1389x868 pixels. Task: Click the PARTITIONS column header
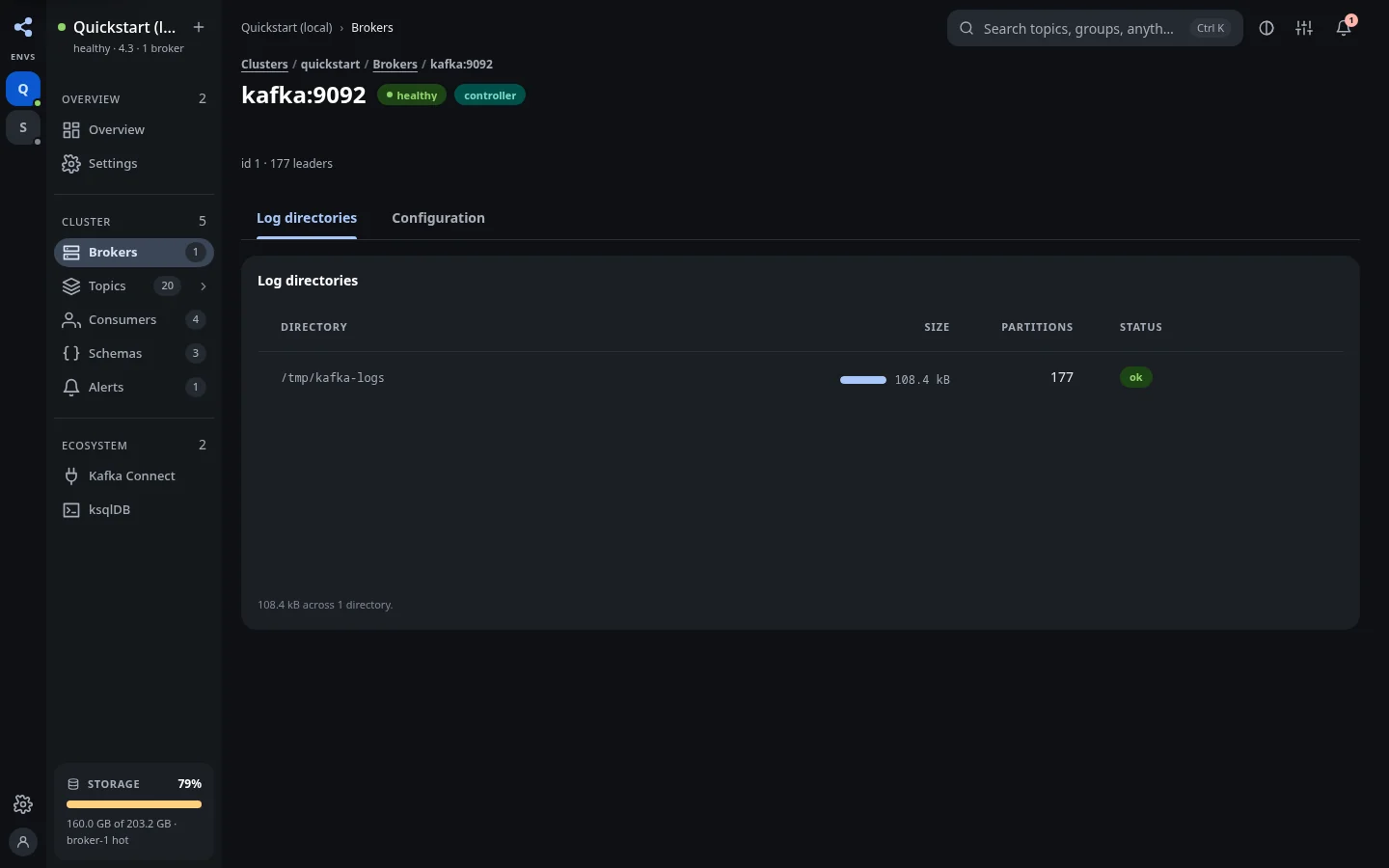[x=1037, y=327]
